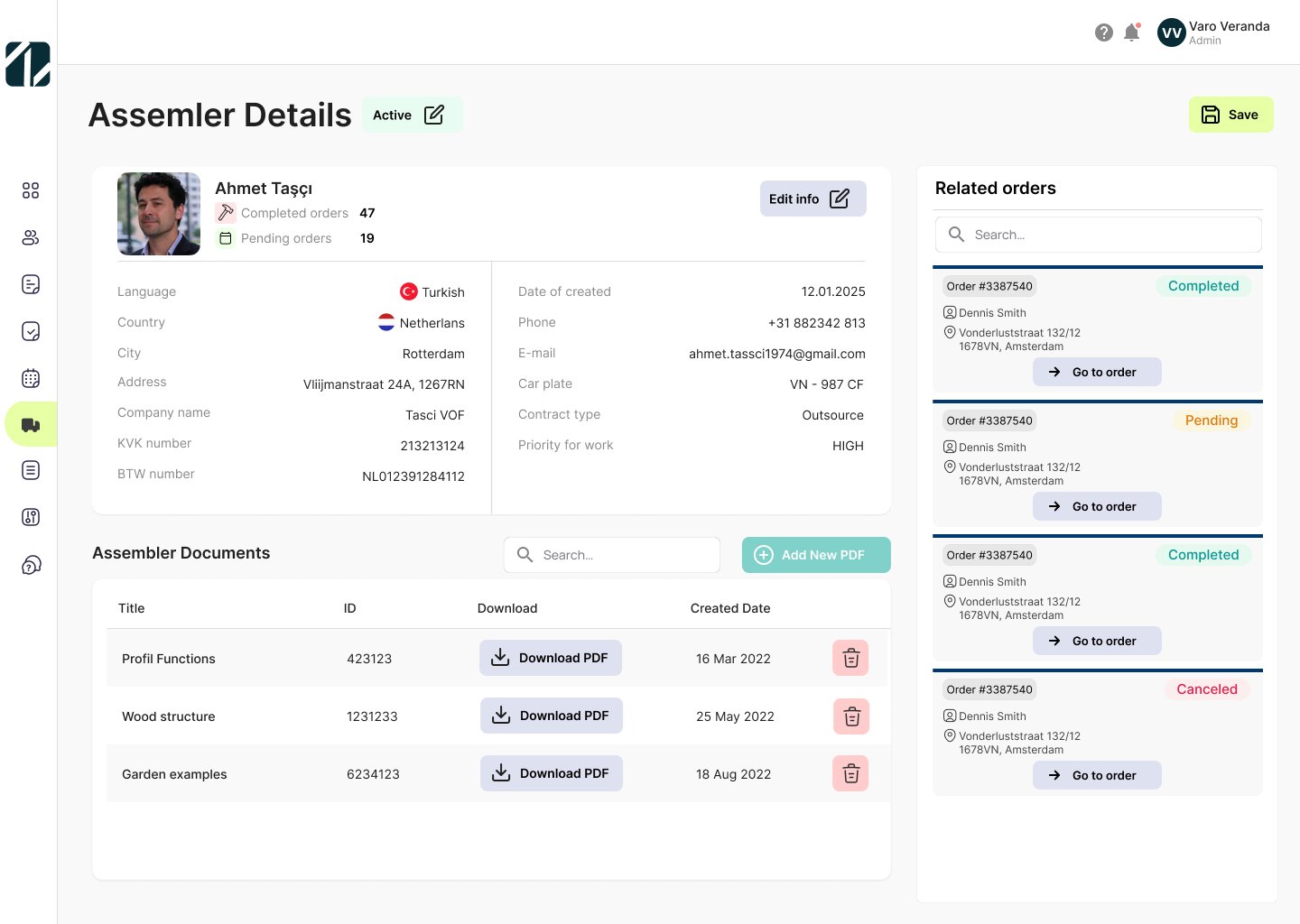Delete the Garden examples document
This screenshot has width=1300, height=924.
point(850,774)
